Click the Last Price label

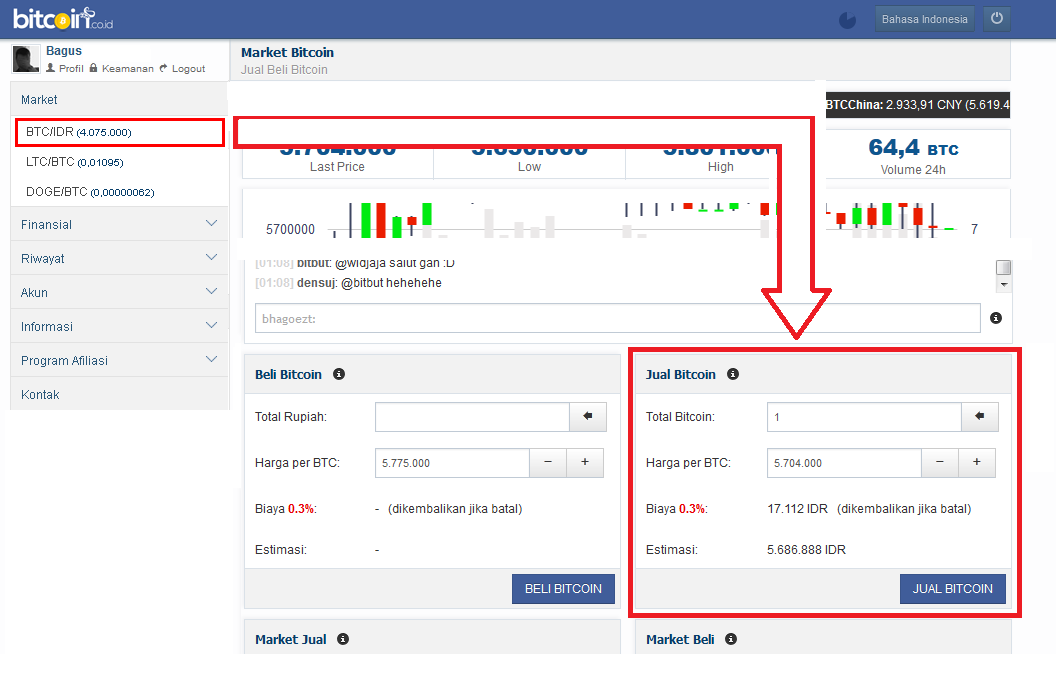(337, 166)
